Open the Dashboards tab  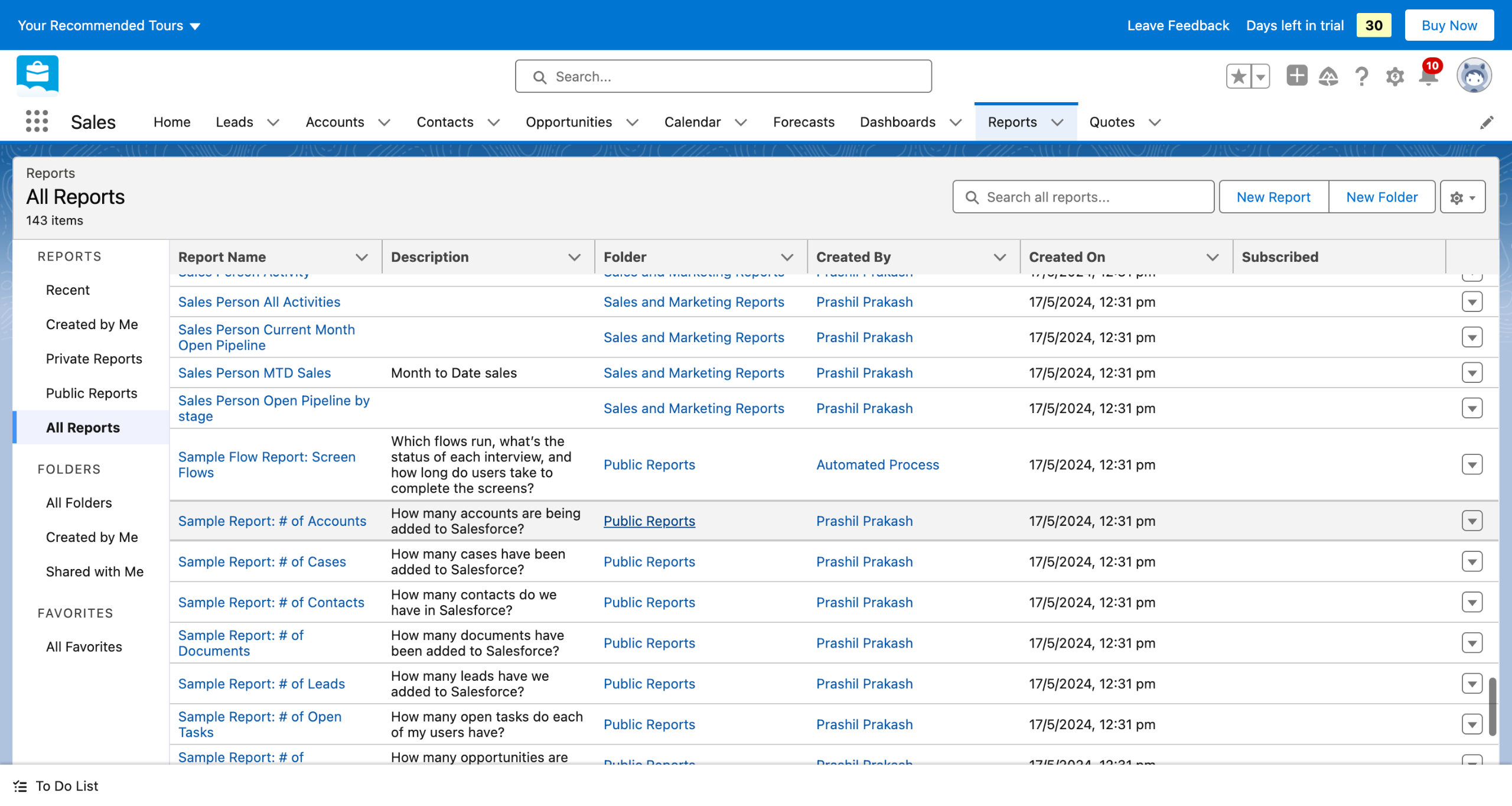[x=897, y=122]
